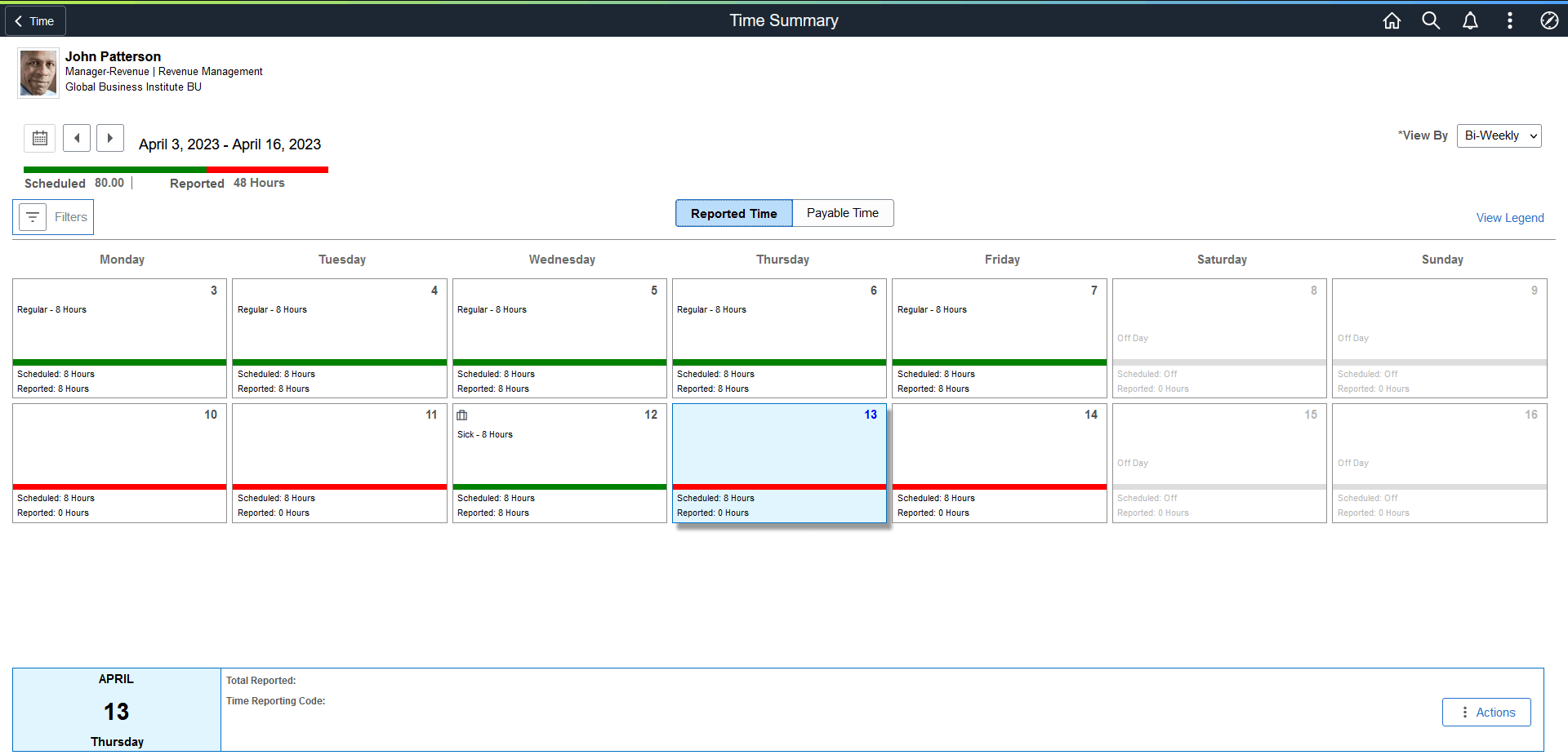Navigate to the next period with the right arrow

click(110, 138)
